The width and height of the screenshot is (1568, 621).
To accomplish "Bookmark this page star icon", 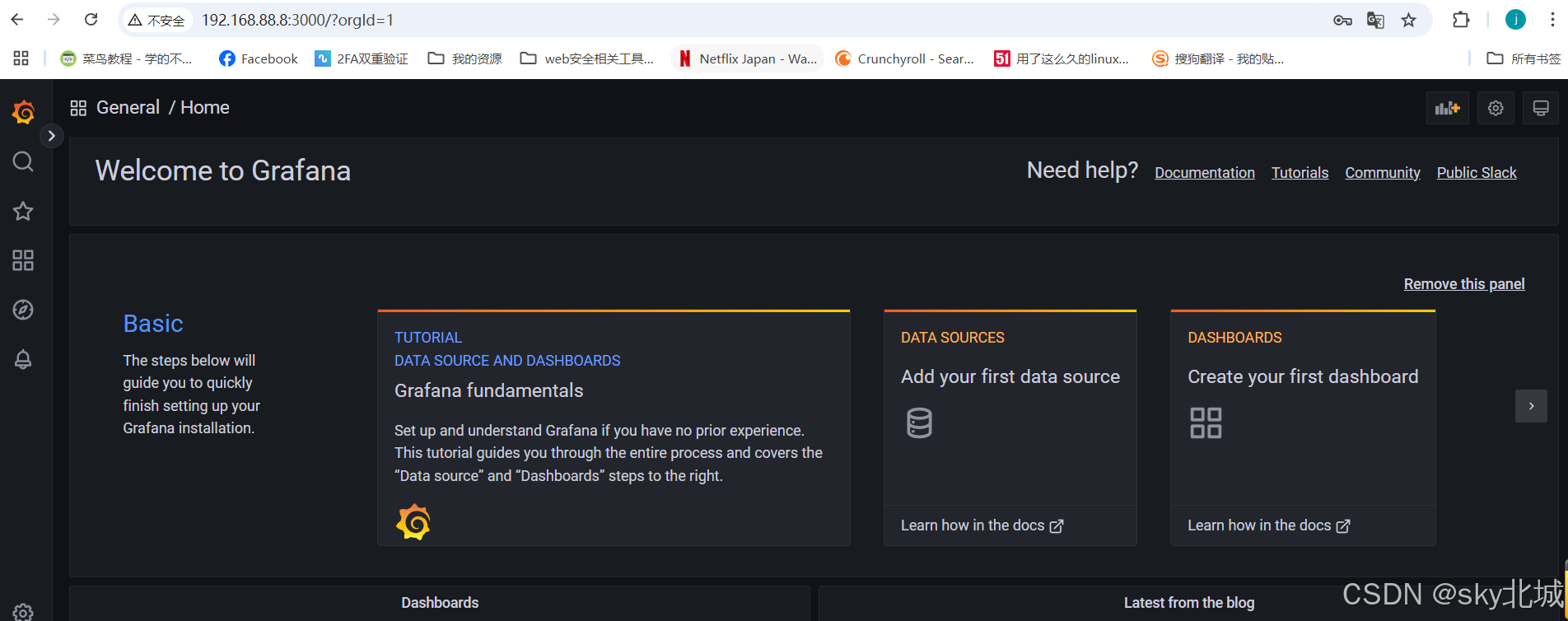I will [1409, 21].
